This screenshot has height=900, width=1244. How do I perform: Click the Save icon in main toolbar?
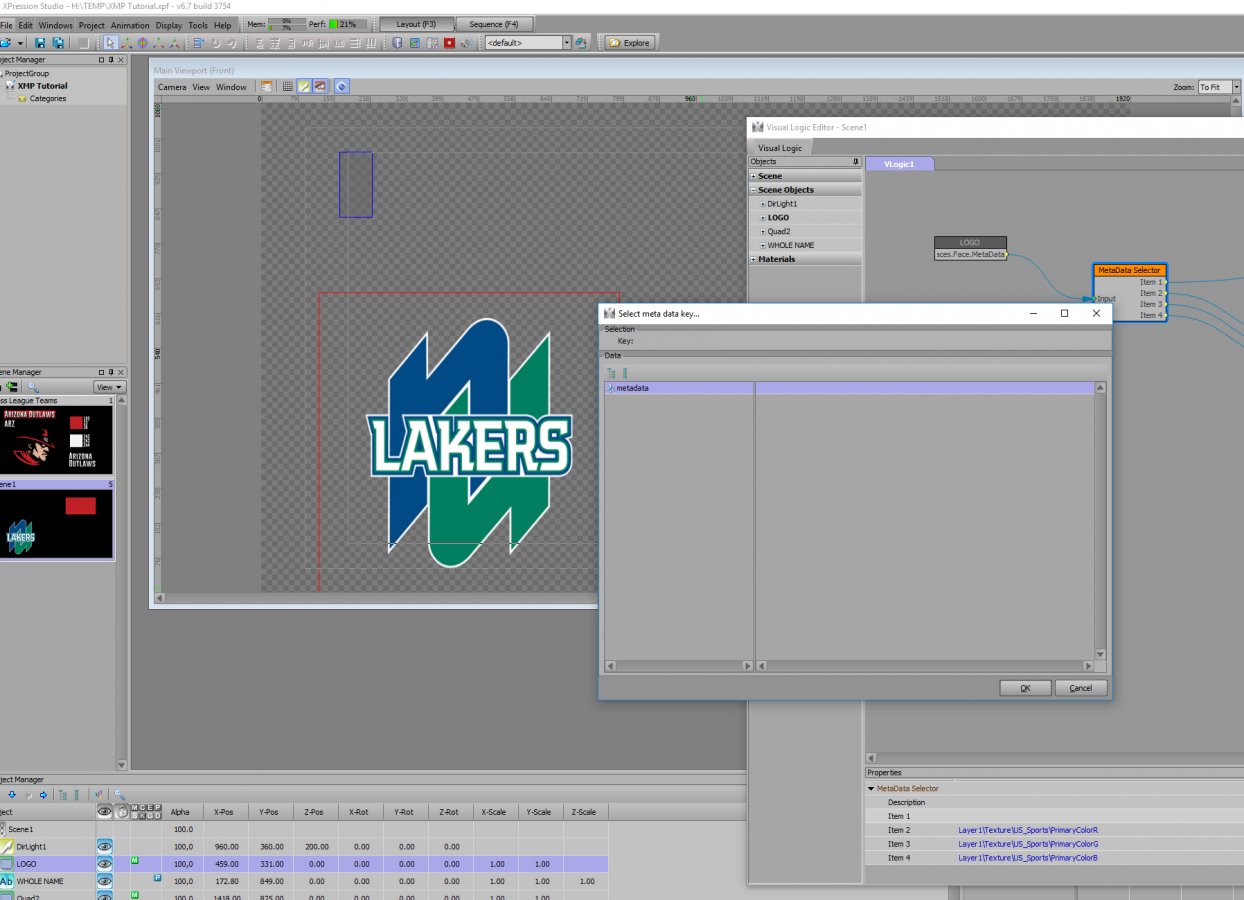[x=40, y=43]
